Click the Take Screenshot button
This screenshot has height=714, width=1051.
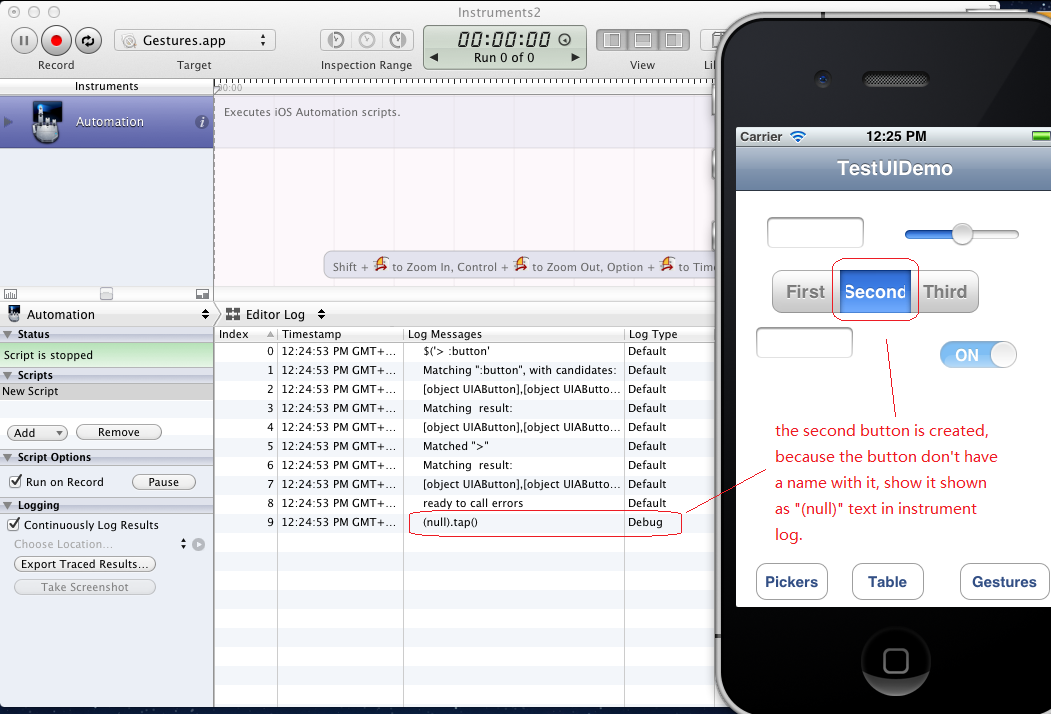coord(84,587)
